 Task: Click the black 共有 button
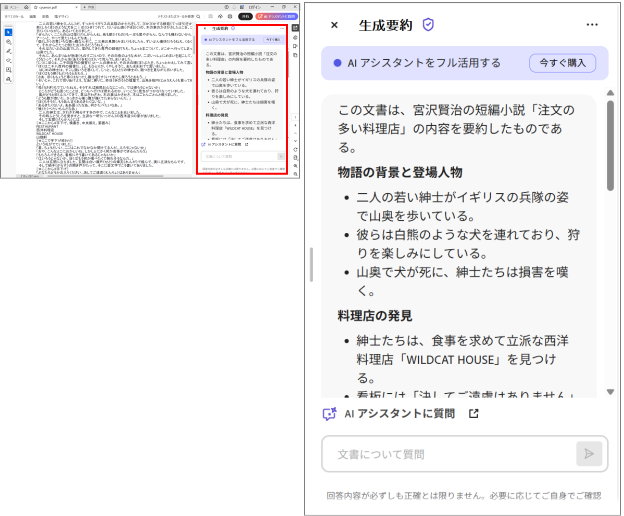click(245, 17)
